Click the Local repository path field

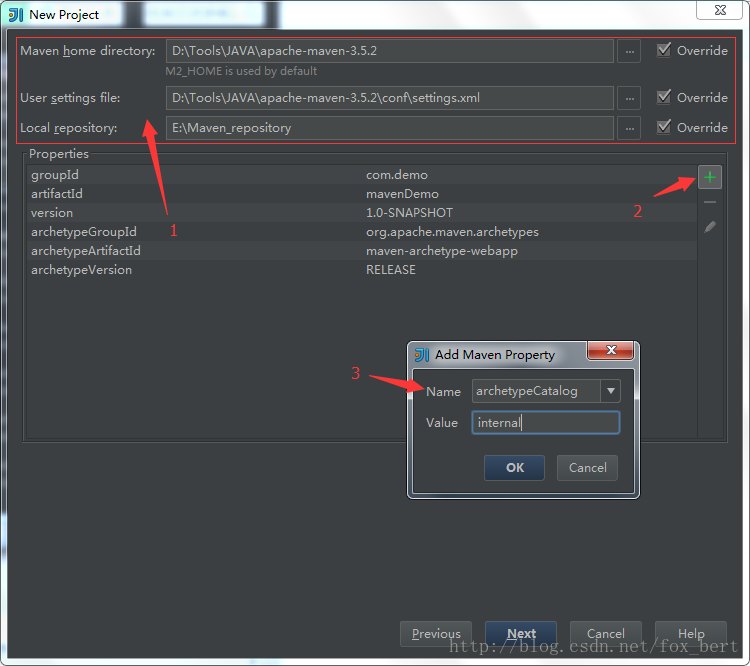click(x=390, y=128)
